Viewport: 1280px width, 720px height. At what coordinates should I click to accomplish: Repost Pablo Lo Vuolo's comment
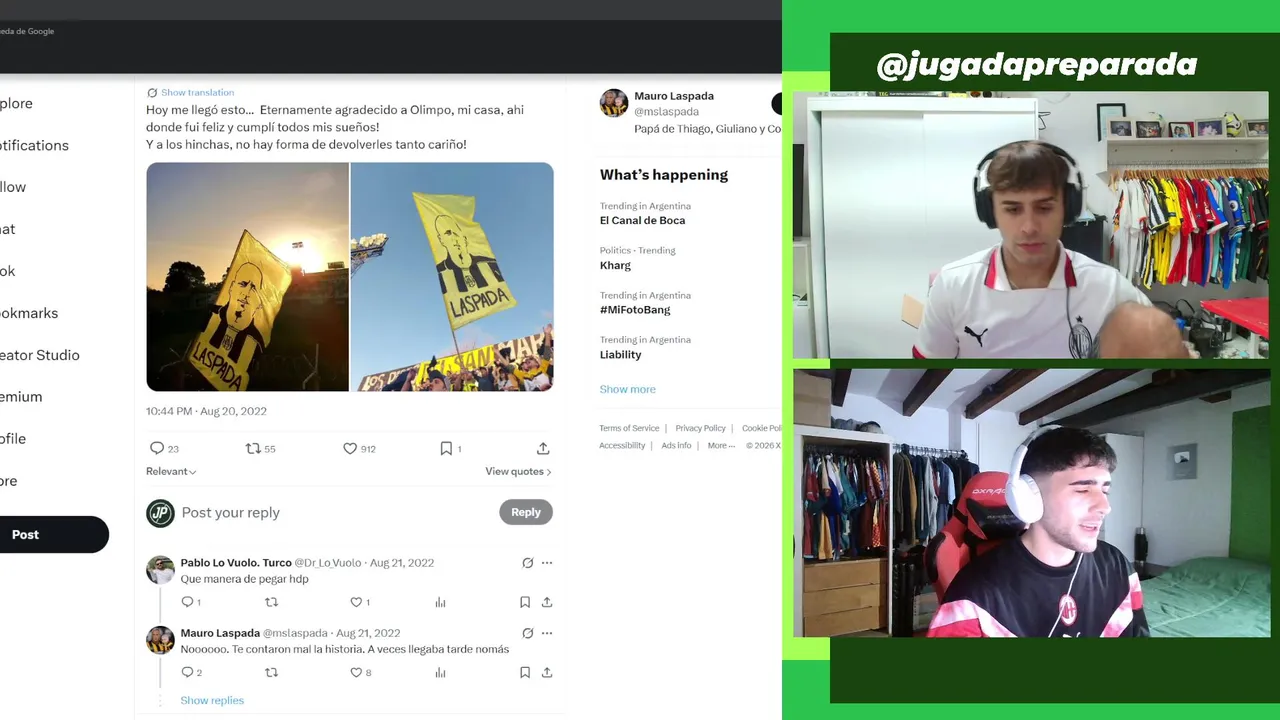tap(271, 602)
